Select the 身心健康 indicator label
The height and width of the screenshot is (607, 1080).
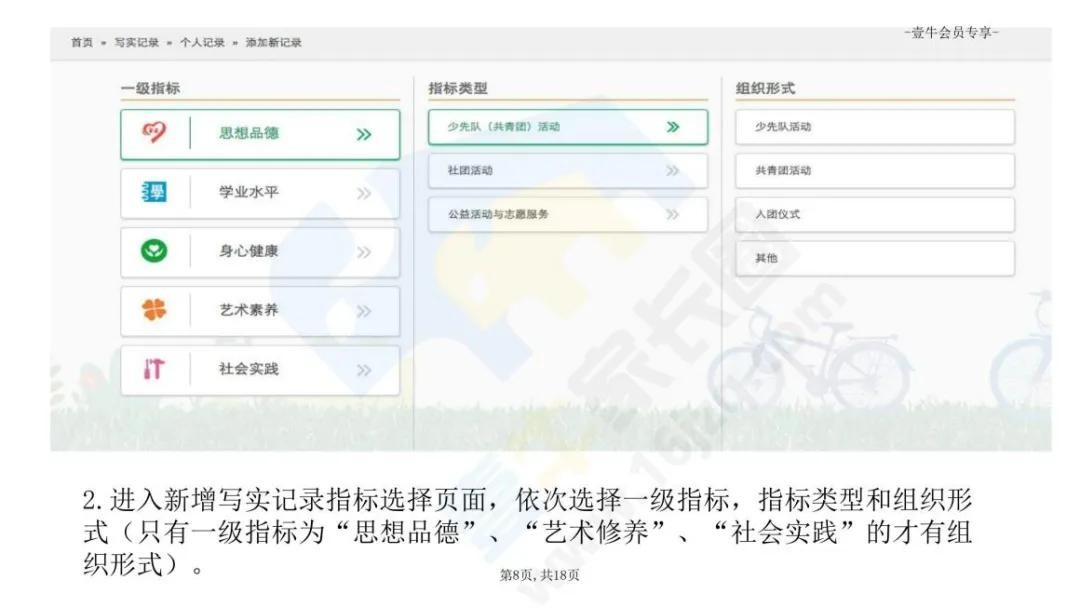coord(249,251)
